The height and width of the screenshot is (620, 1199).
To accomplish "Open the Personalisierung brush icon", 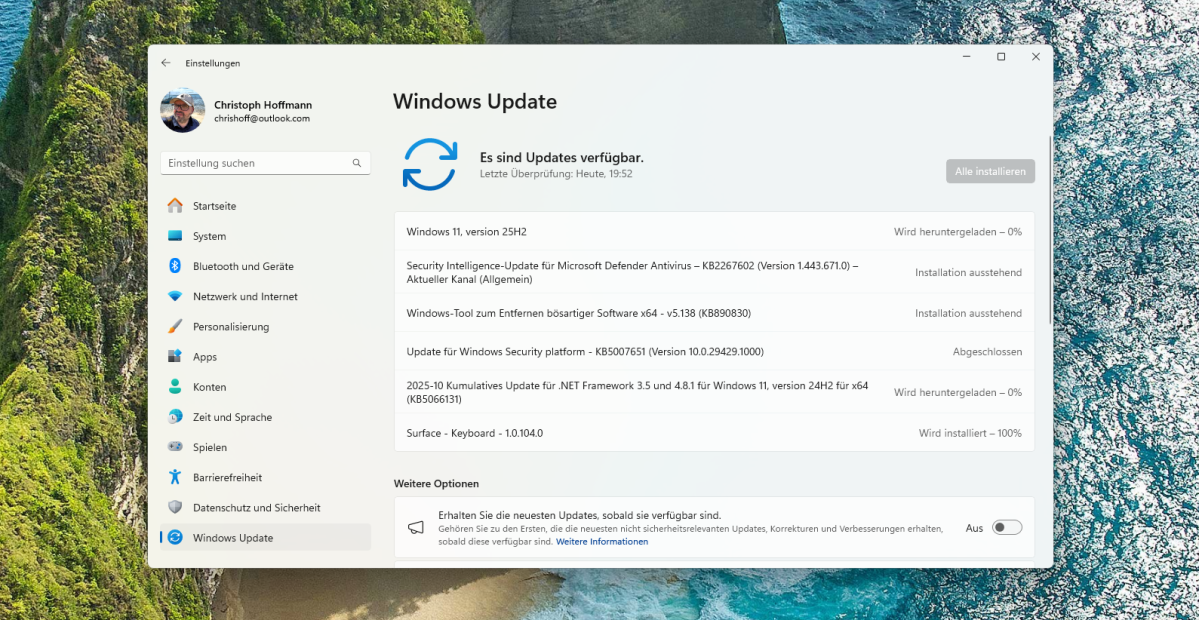I will click(x=176, y=326).
